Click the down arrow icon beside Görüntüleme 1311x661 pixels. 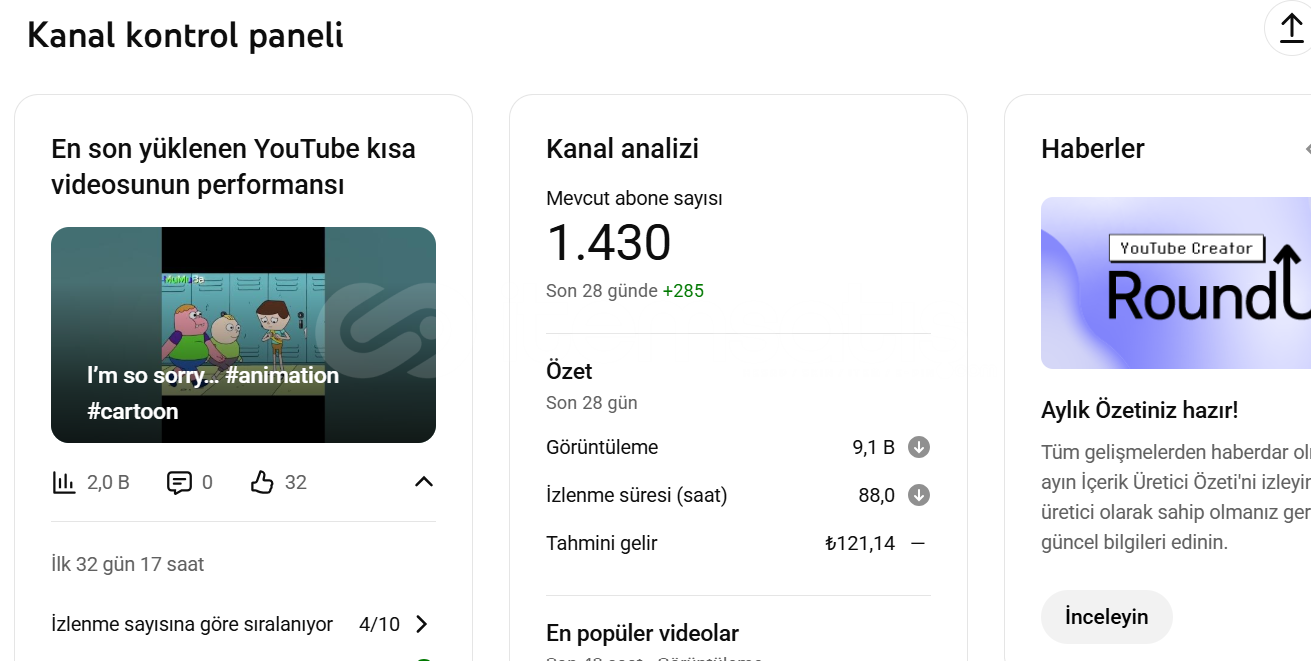point(919,447)
